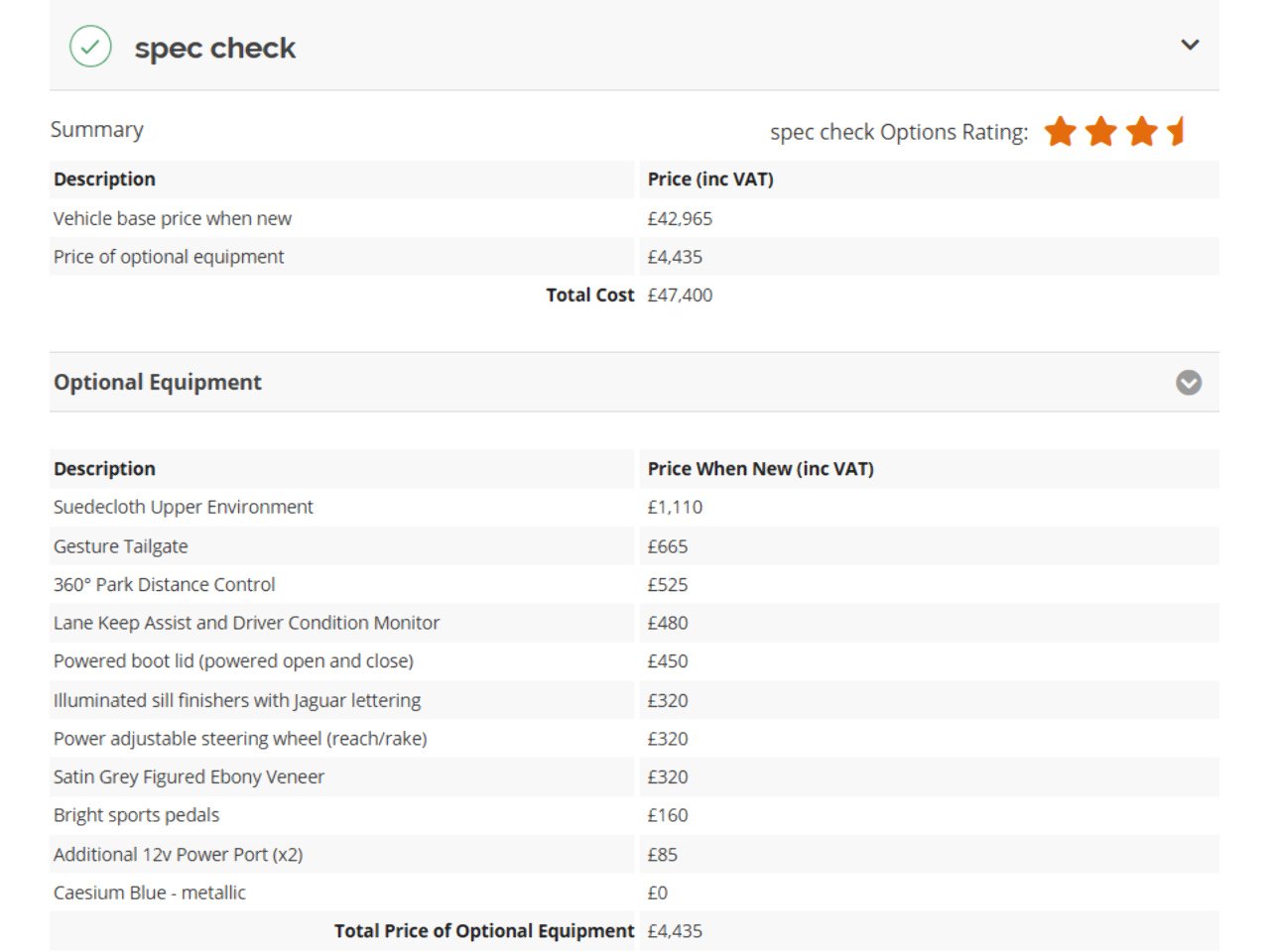The width and height of the screenshot is (1270, 952).
Task: Click Illuminated sill finishers with Jaguar lettering
Action: click(237, 700)
